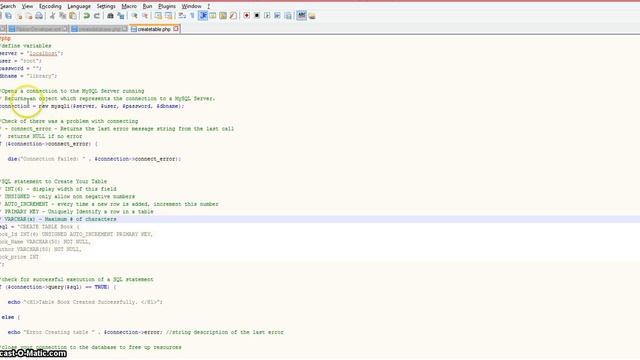
Task: Click the 'define variables' comment line
Action: [26, 46]
